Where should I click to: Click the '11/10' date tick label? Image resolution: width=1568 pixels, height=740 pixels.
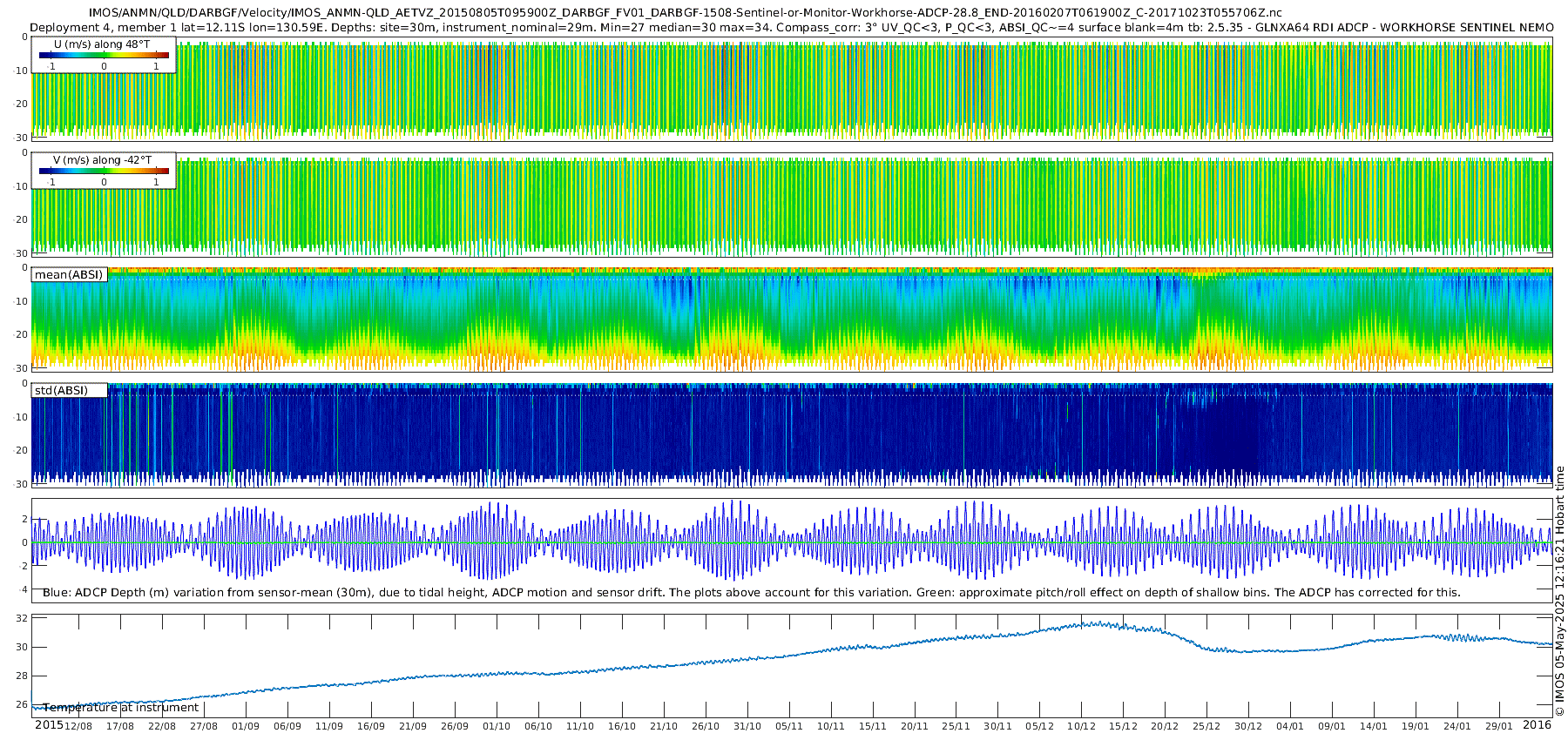tap(580, 726)
